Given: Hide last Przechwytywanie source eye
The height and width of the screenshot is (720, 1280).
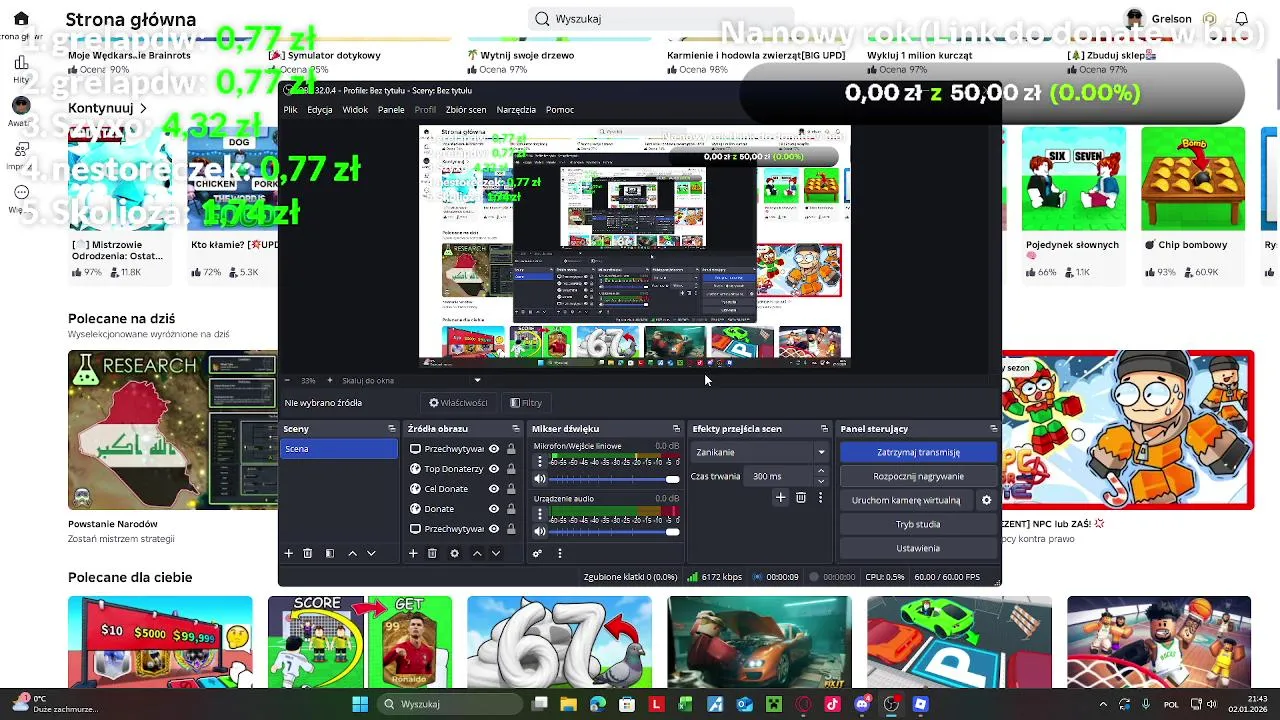Looking at the screenshot, I should [493, 529].
